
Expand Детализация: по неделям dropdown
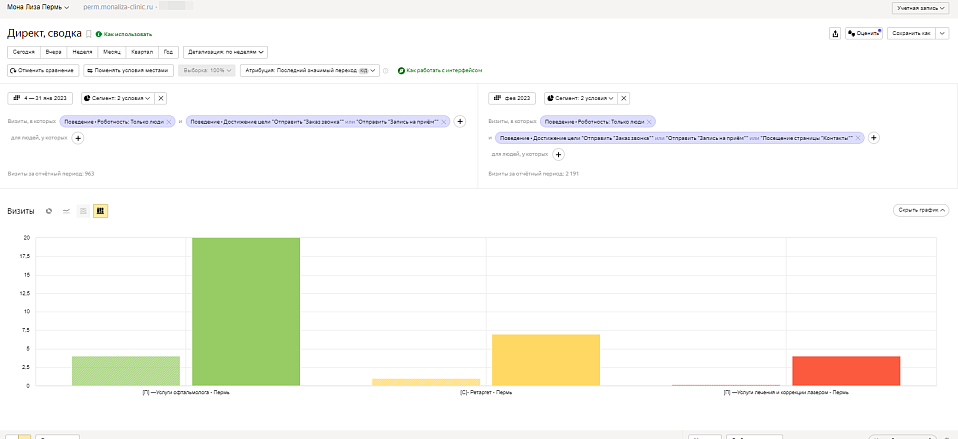coord(225,53)
